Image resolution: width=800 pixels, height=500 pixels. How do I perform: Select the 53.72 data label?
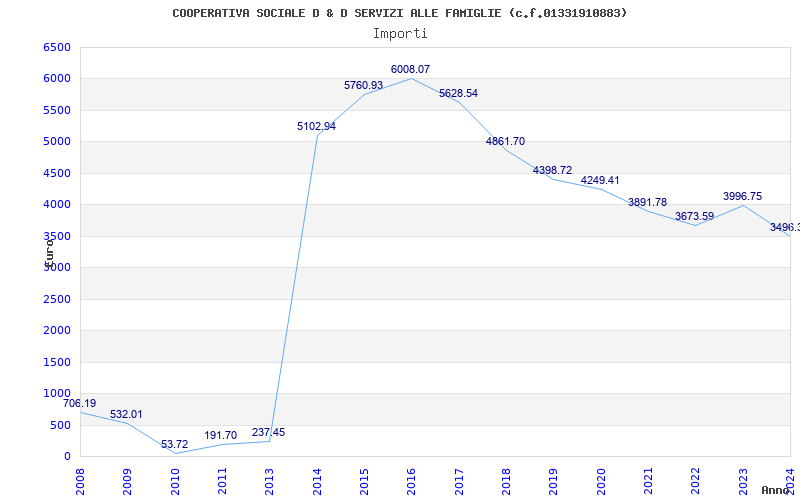click(x=174, y=444)
